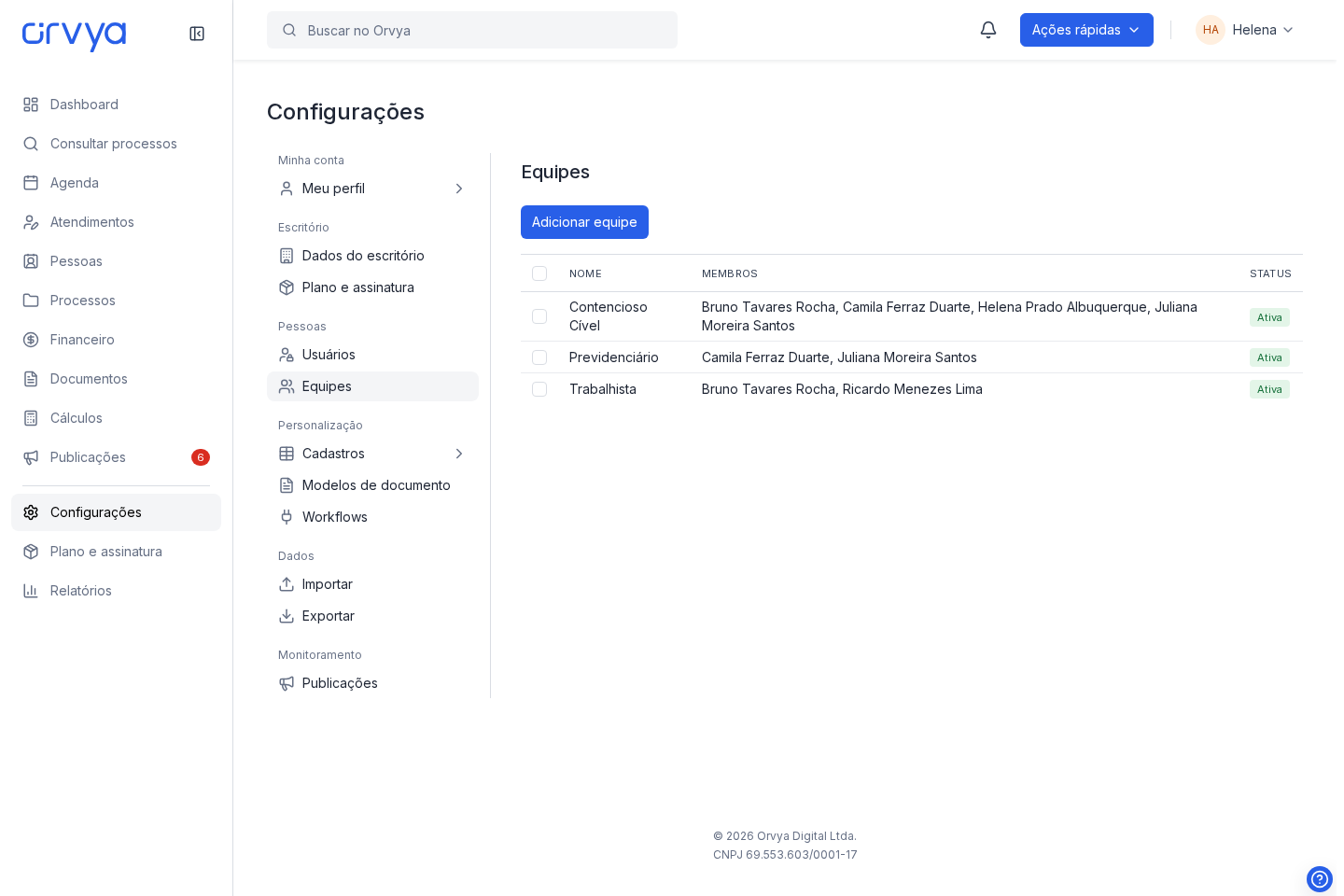Click the Dashboard grid icon
The image size is (1344, 896).
tap(31, 105)
